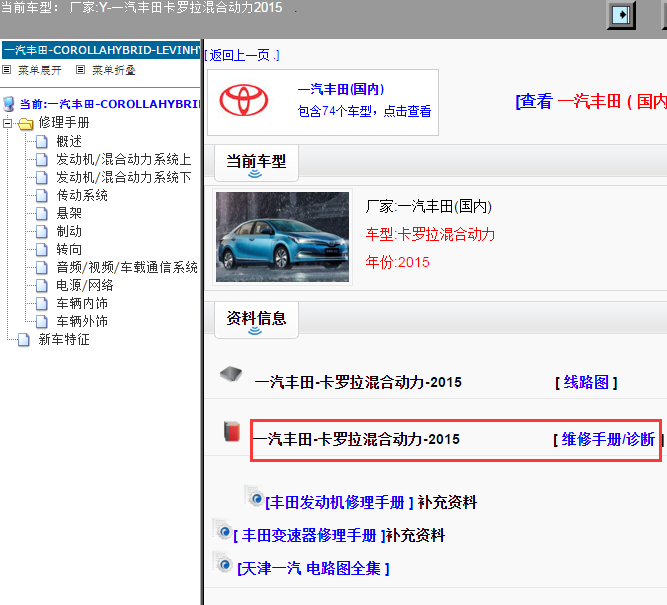Image resolution: width=667 pixels, height=605 pixels.
Task: Click the red book icon for 维修手册 row
Action: coord(232,431)
